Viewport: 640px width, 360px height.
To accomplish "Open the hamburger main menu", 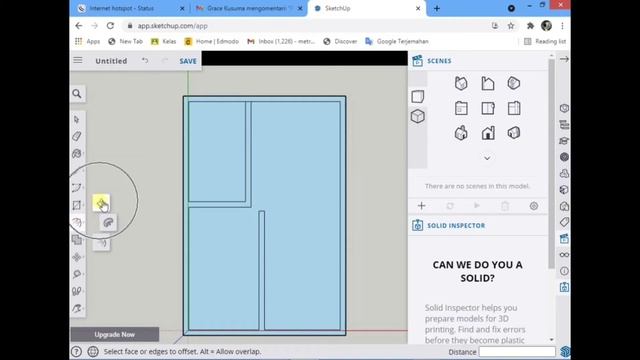I will point(78,60).
